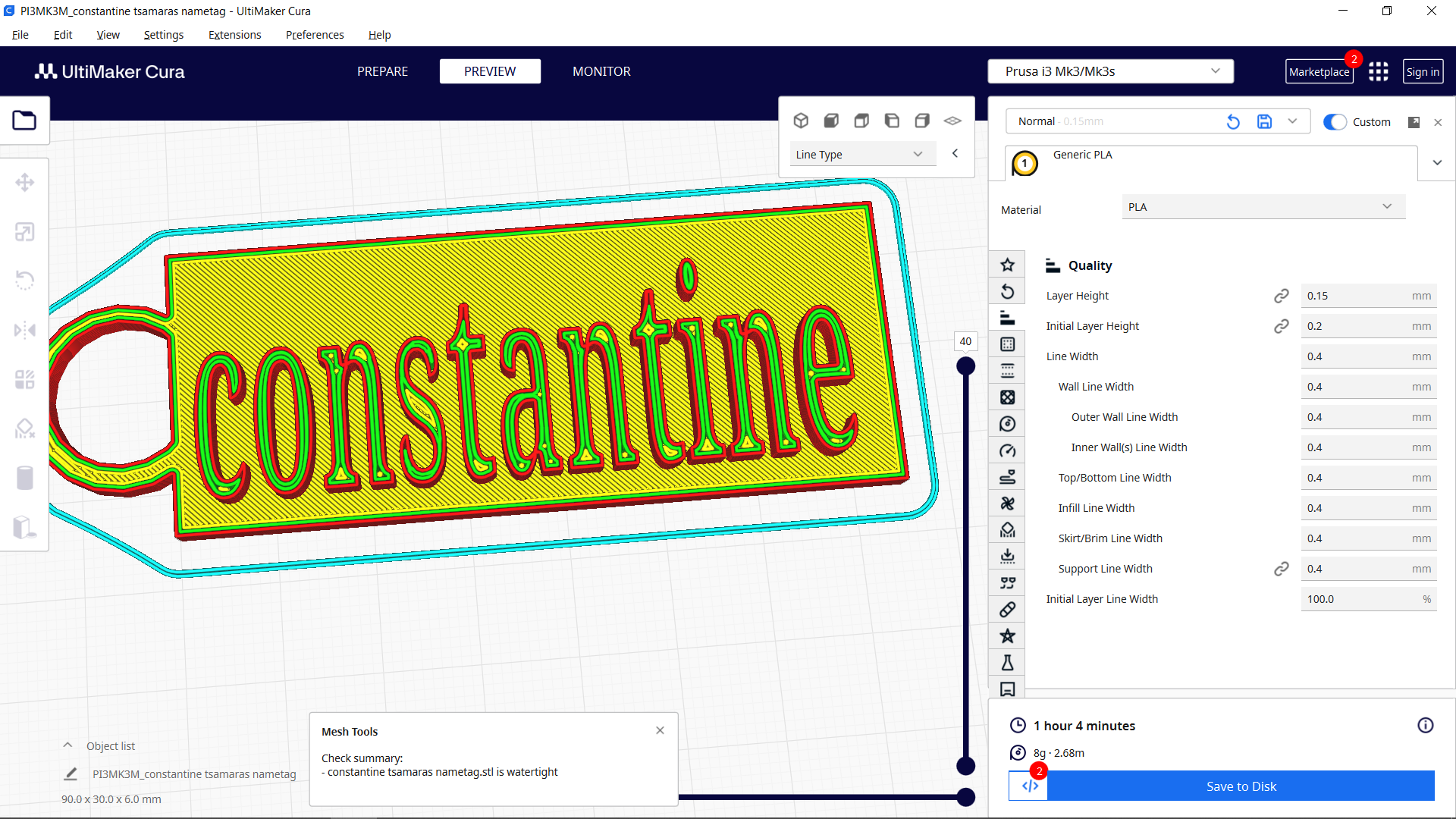
Task: Open the Prusa i3 Mk3/Mk3s printer dropdown
Action: pyautogui.click(x=1109, y=71)
